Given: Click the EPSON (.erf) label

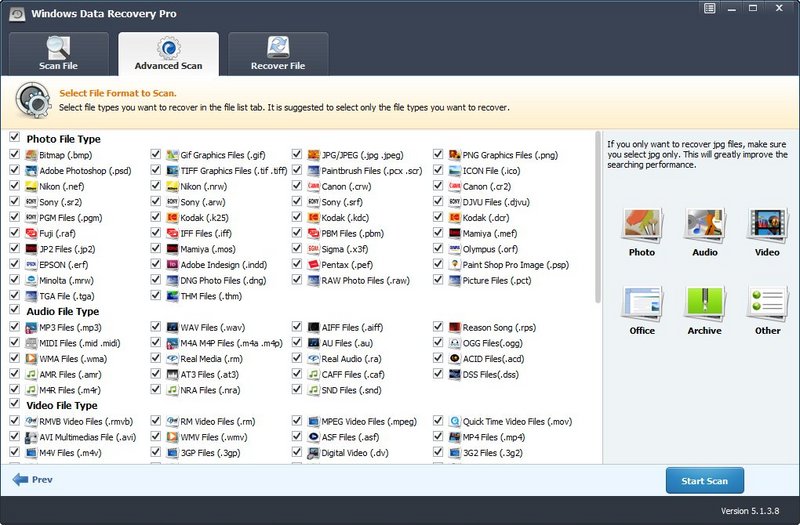Looking at the screenshot, I should [x=64, y=265].
